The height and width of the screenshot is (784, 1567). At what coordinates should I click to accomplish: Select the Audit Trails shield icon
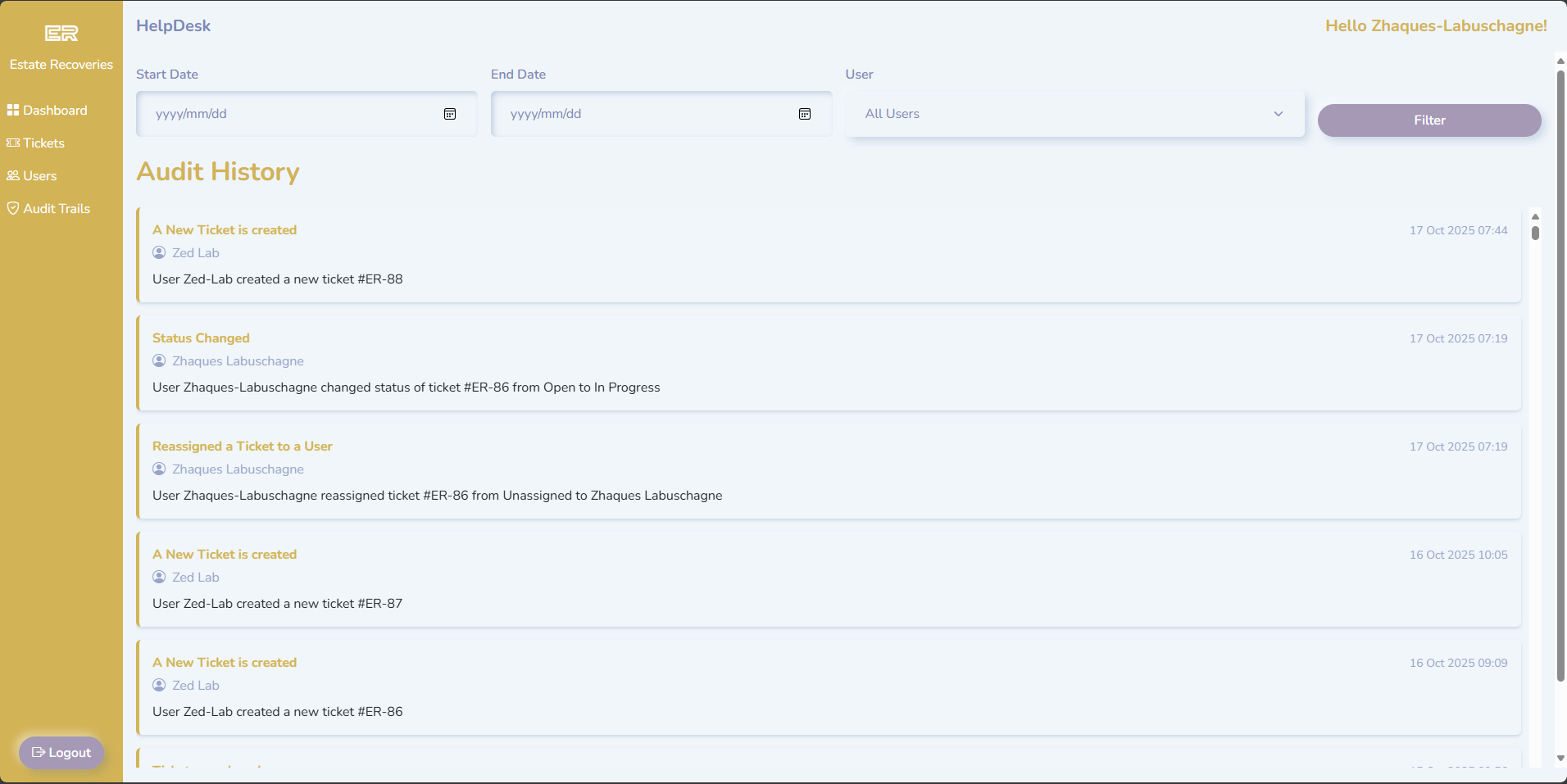(12, 207)
